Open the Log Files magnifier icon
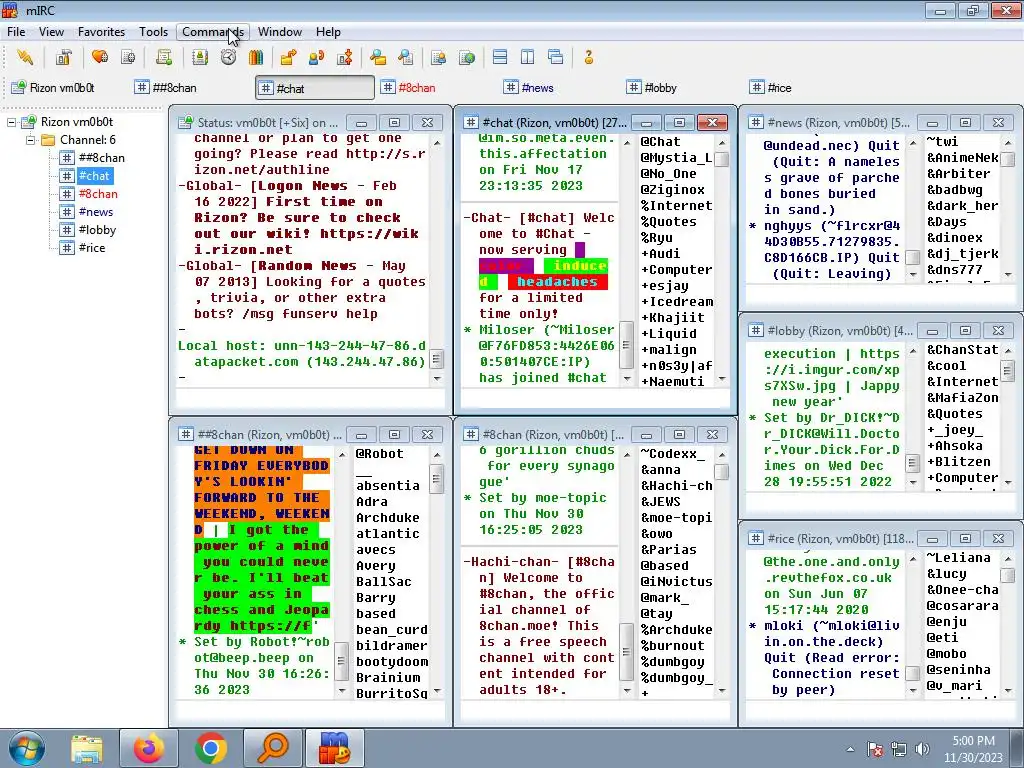 coord(406,57)
